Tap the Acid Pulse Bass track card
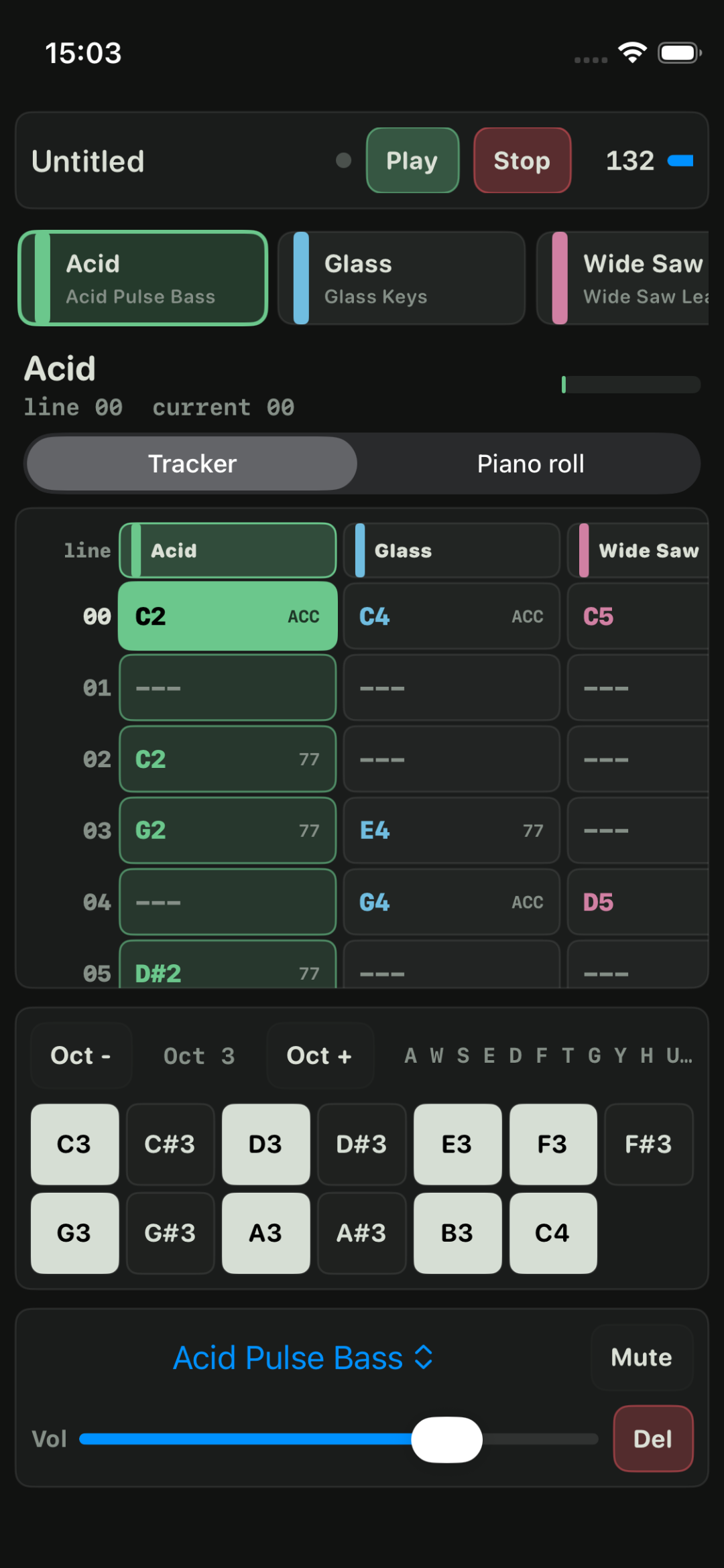The image size is (724, 1568). pyautogui.click(x=143, y=278)
